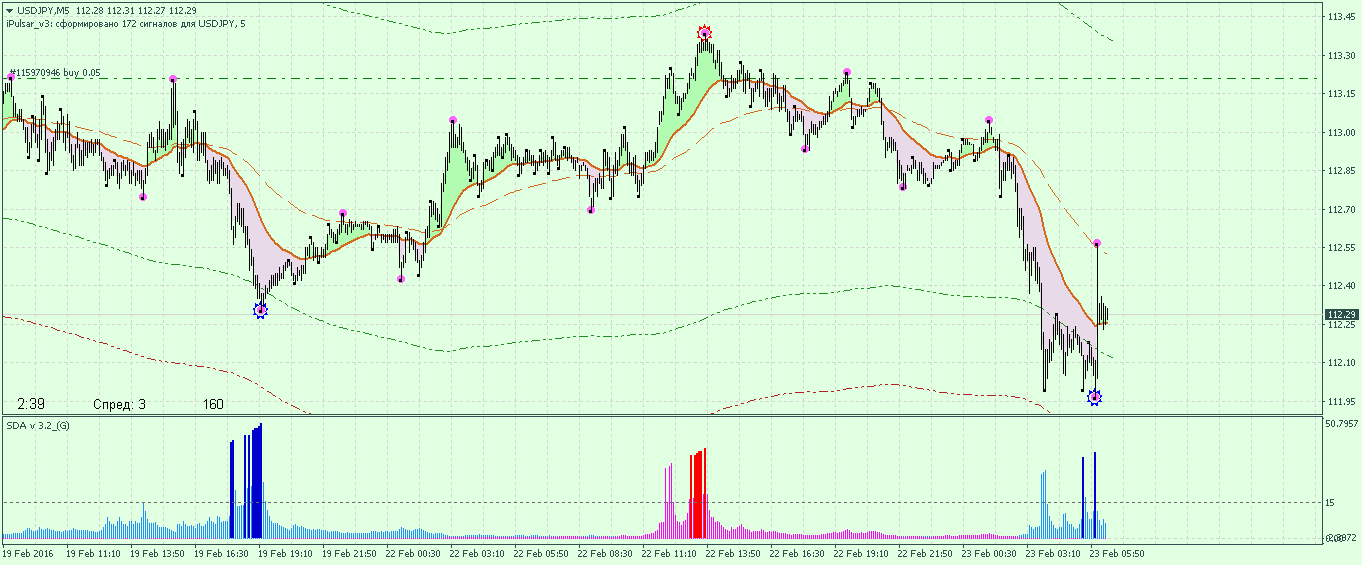Click the 112.10 price scale label
1362x565 pixels.
pos(1341,363)
